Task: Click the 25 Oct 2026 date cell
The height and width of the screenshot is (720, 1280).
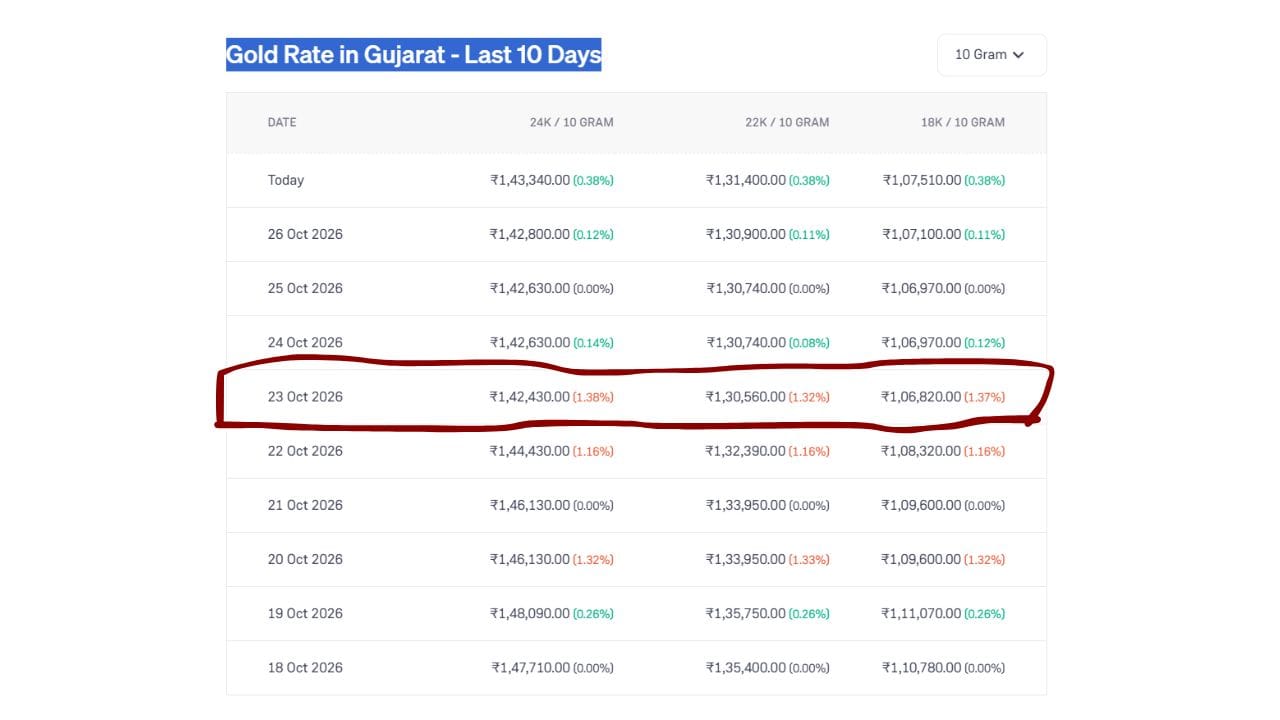Action: (x=305, y=288)
